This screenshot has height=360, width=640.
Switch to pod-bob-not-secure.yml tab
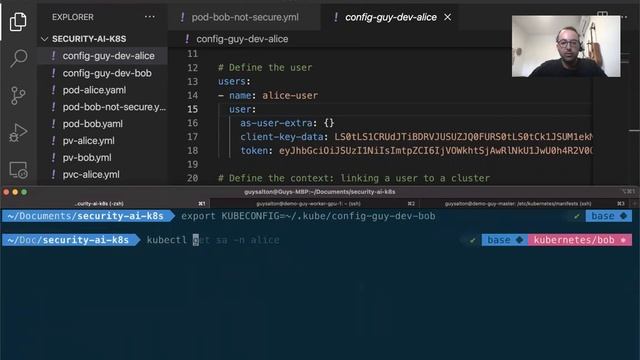[244, 17]
